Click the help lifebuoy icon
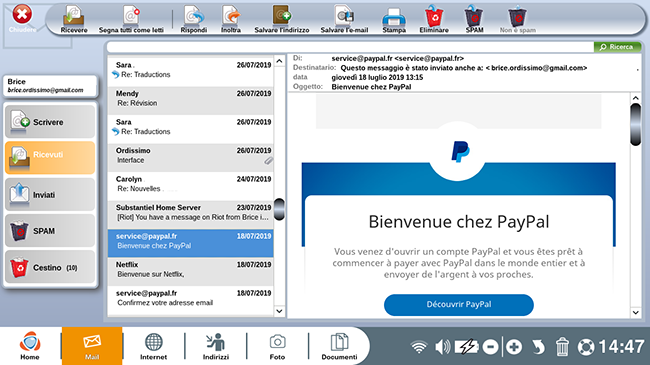Image resolution: width=650 pixels, height=365 pixels. click(586, 347)
